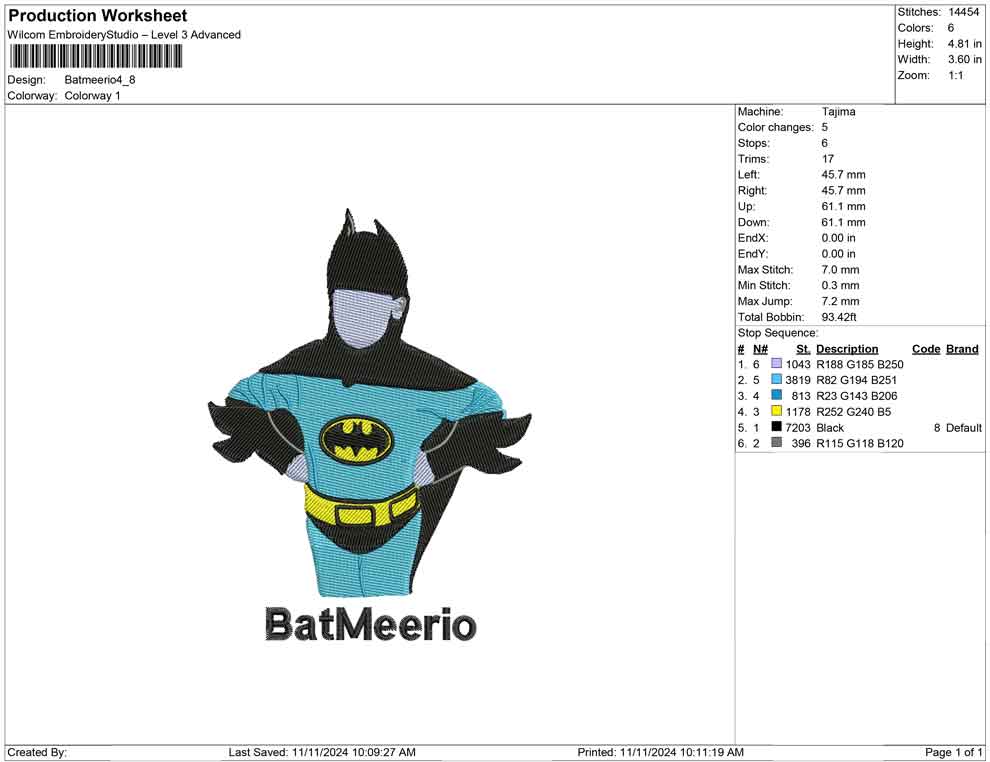Click the Height value 4.81 in
This screenshot has height=762, width=990.
pyautogui.click(x=965, y=44)
